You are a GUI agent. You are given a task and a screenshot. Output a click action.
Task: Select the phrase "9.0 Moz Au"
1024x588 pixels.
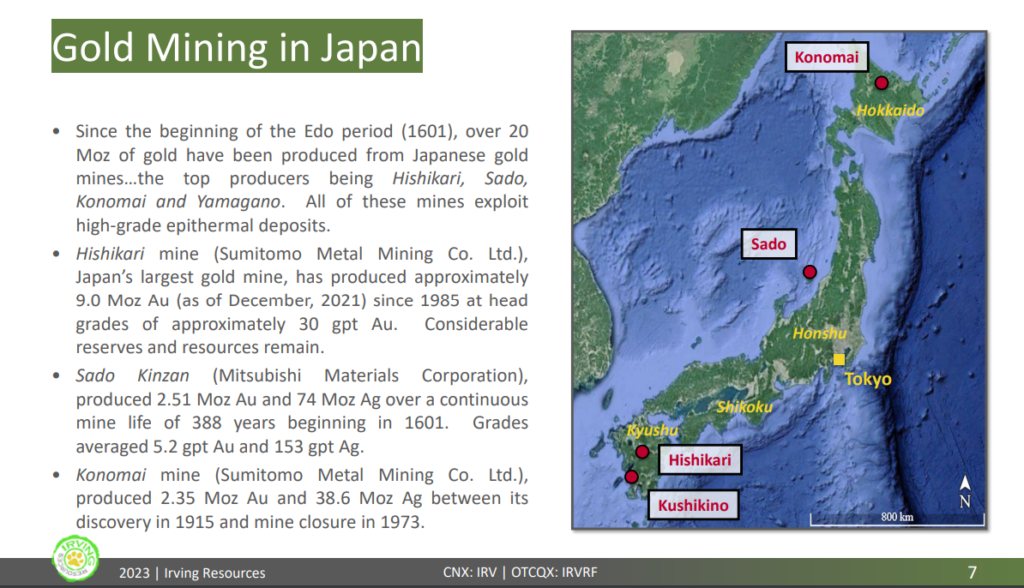coord(122,301)
